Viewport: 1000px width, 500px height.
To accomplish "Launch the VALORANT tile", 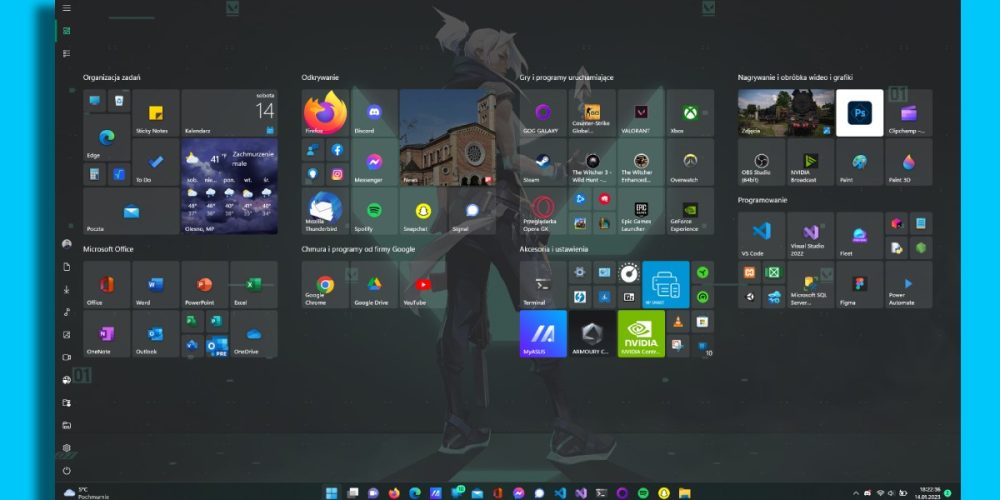I will (642, 113).
